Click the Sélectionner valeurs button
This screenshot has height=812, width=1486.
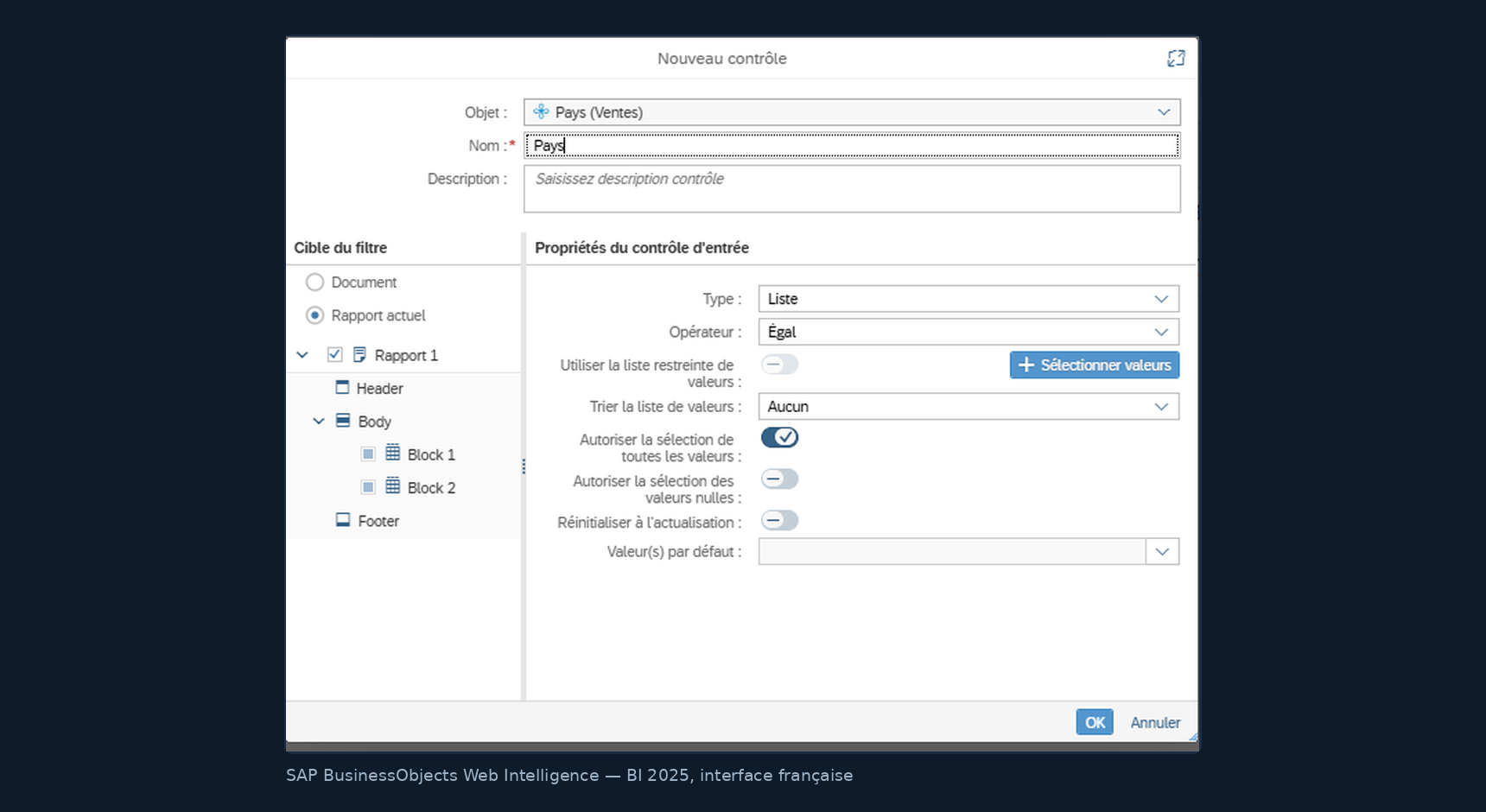click(1095, 365)
